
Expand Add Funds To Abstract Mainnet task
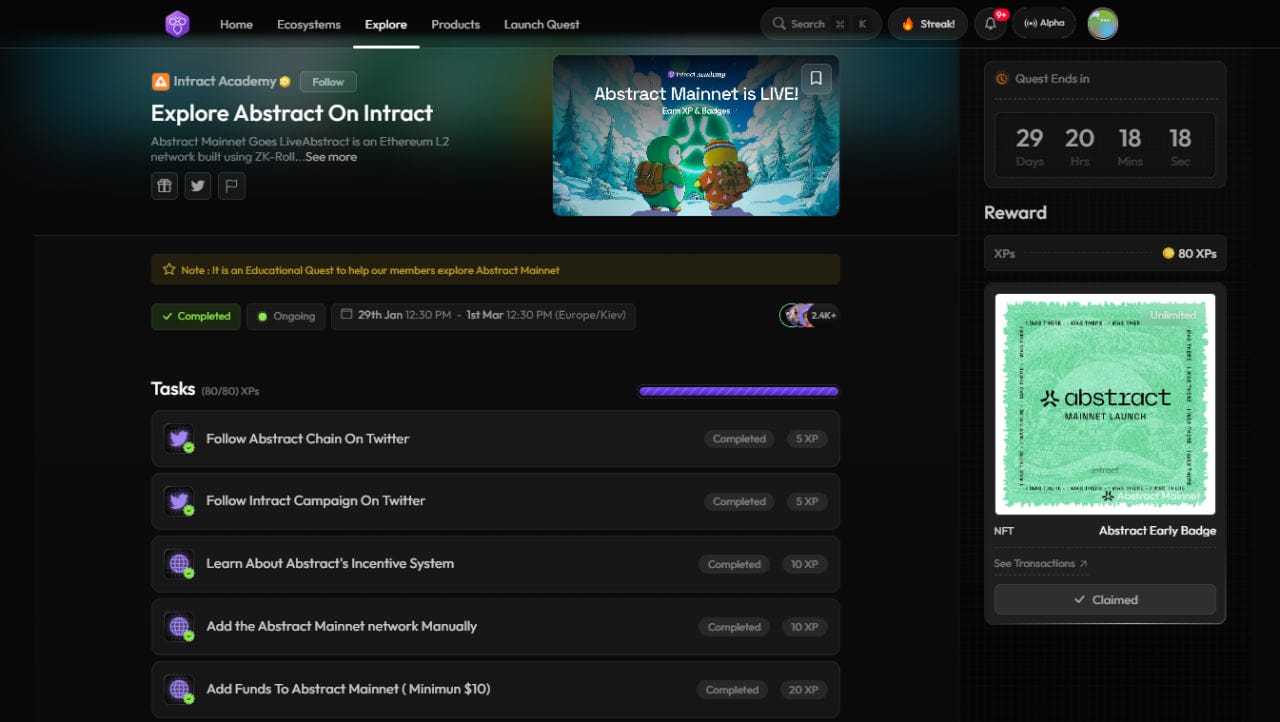495,689
